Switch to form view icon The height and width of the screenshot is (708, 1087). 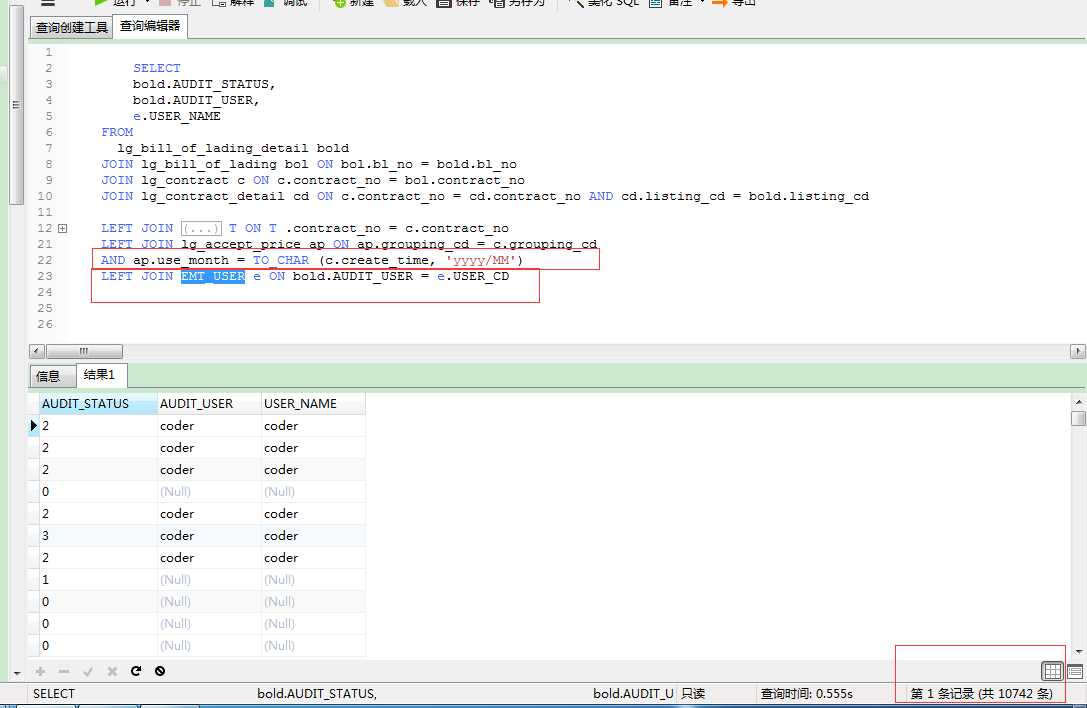[1075, 671]
